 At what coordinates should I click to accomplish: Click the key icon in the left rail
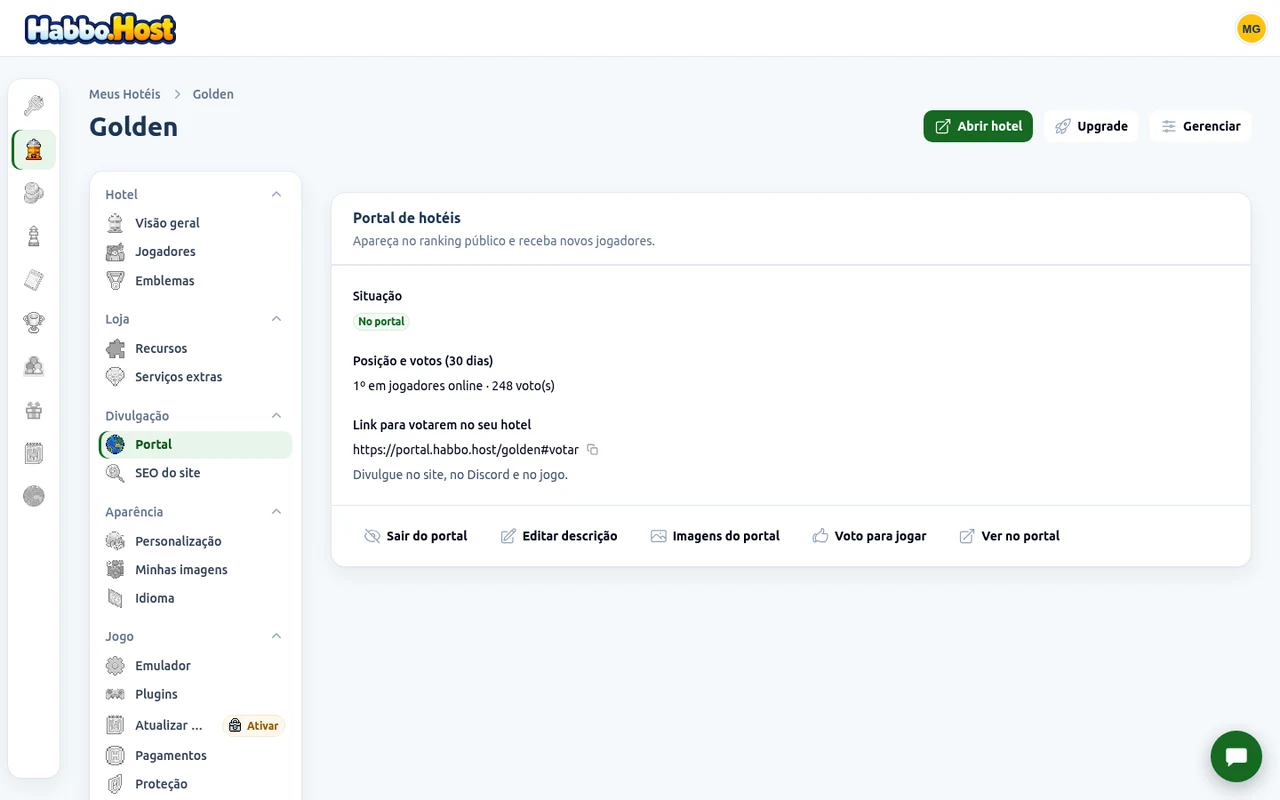34,106
